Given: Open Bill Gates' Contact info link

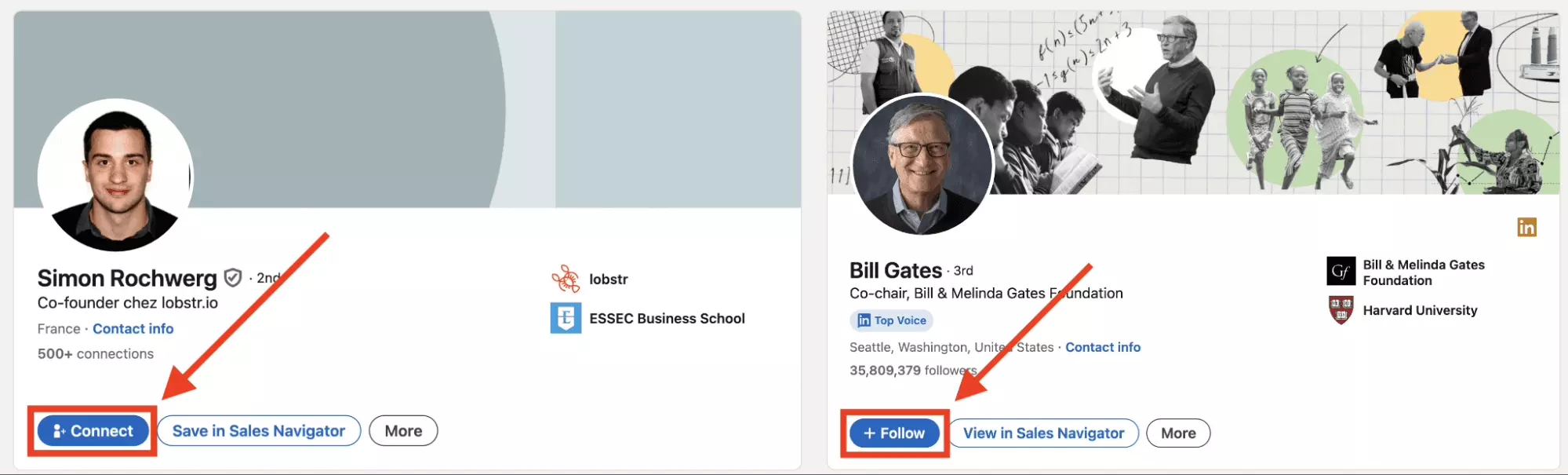Looking at the screenshot, I should (1103, 347).
